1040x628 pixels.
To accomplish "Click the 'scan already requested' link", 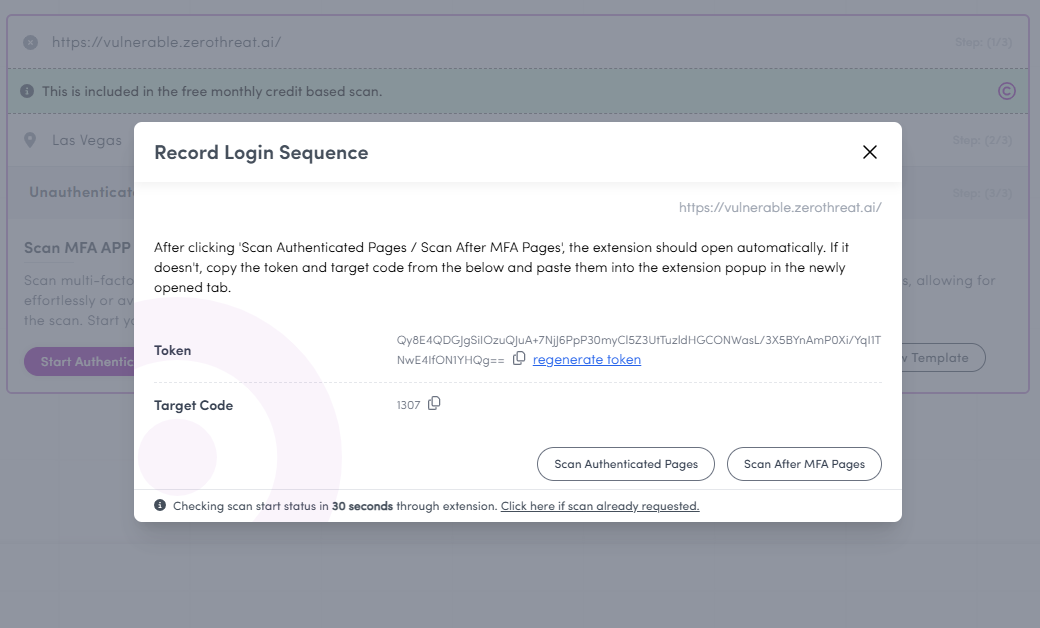I will (x=600, y=506).
